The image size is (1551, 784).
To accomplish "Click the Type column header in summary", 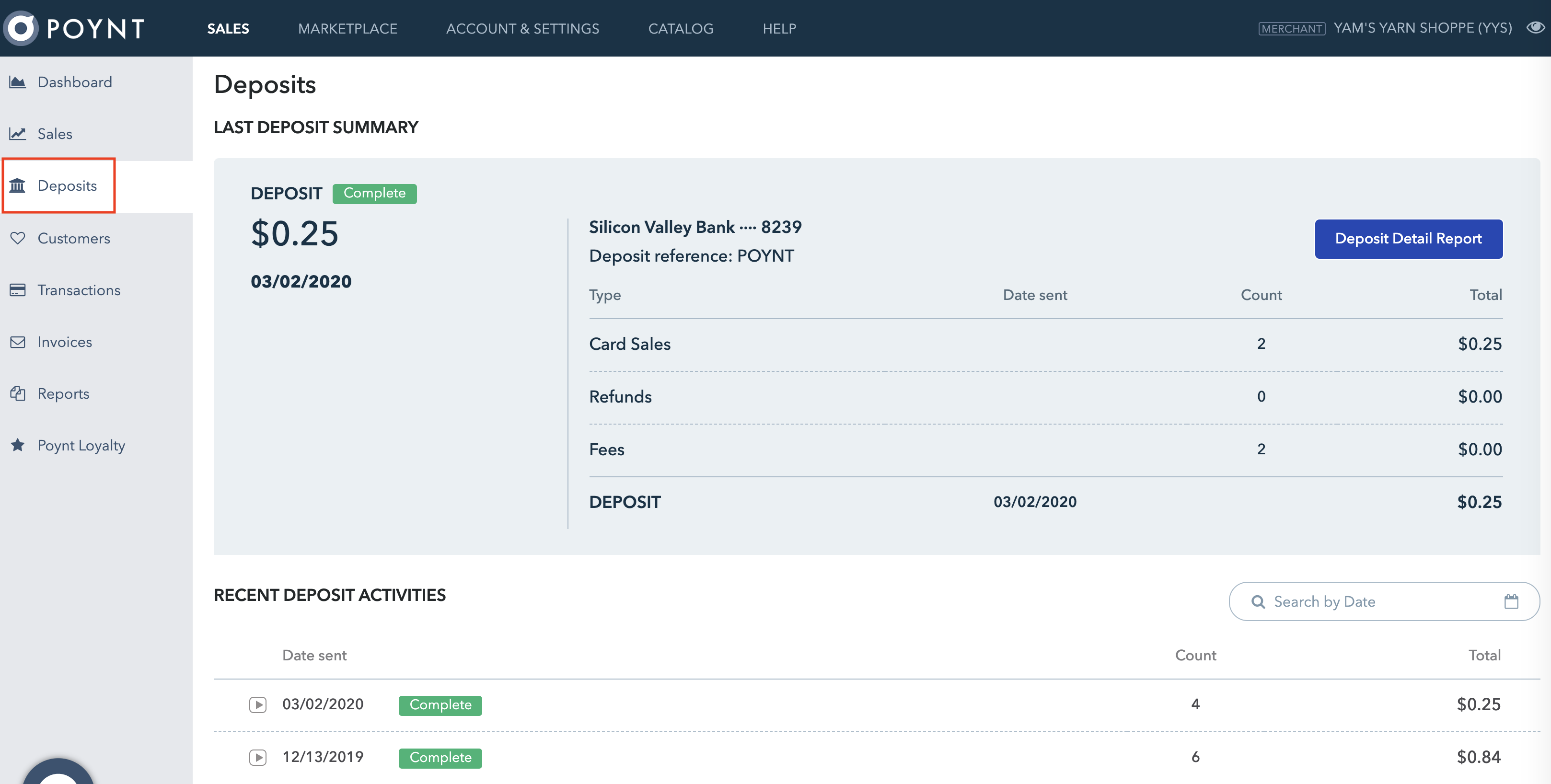I will pyautogui.click(x=604, y=295).
